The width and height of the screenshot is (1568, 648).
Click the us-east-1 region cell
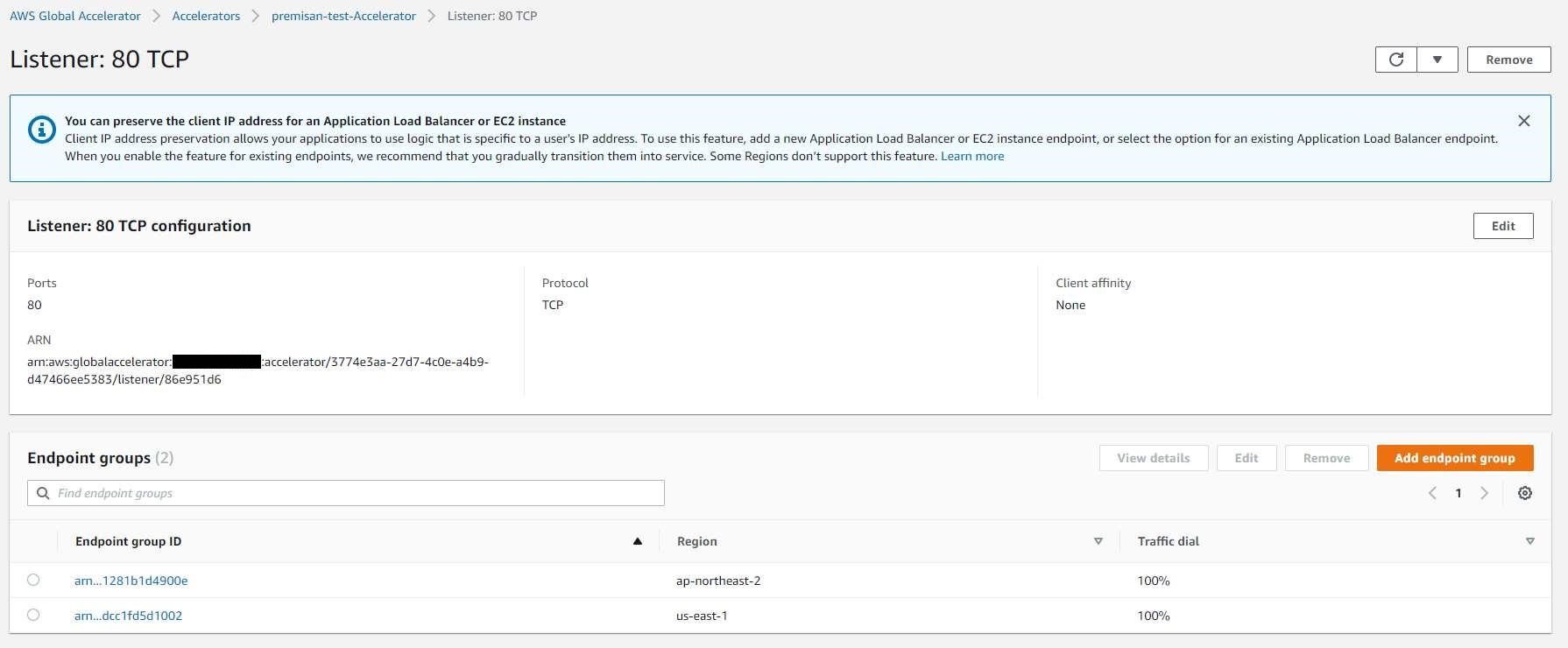[x=702, y=616]
